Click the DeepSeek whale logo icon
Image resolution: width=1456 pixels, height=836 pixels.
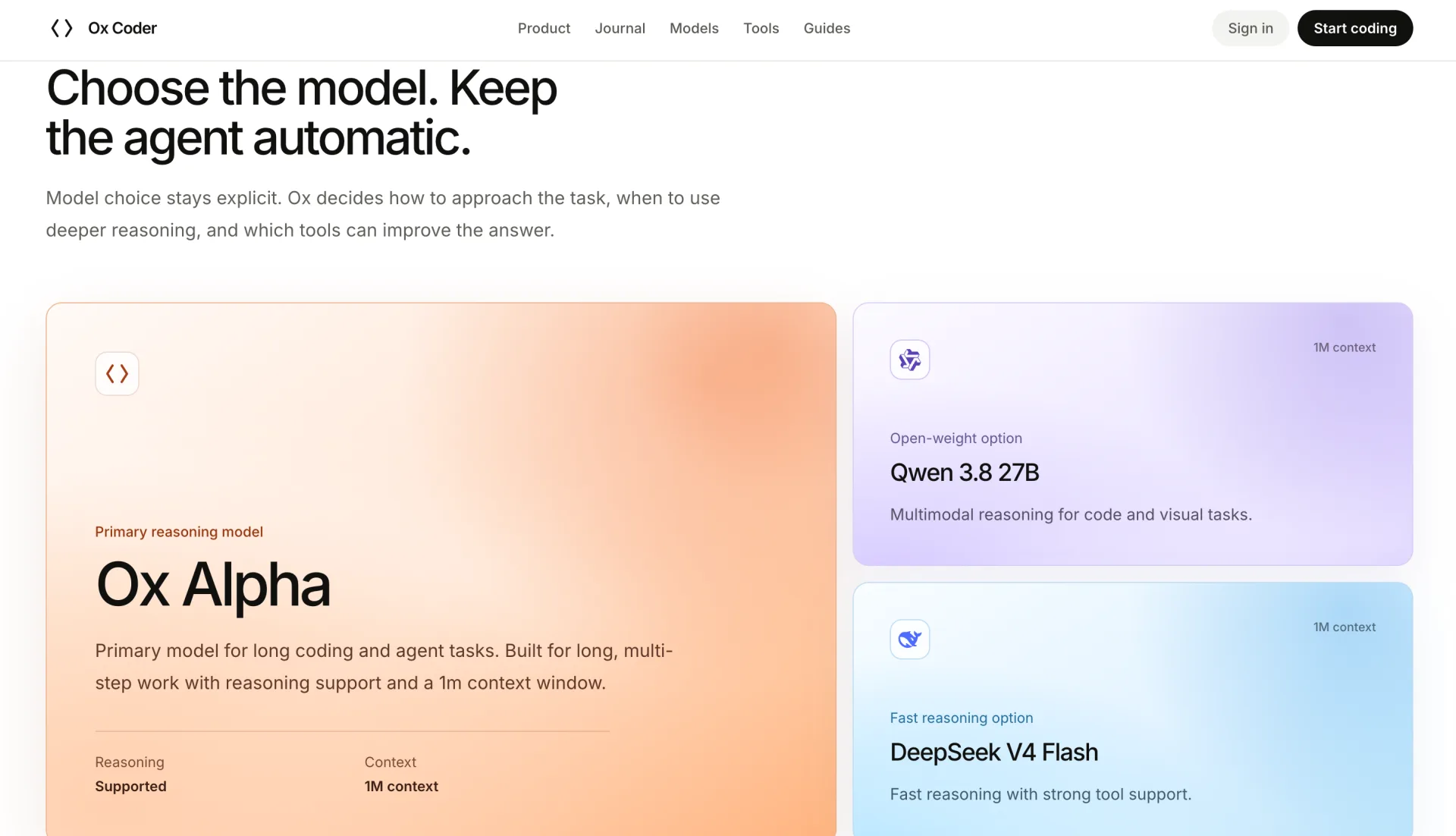tap(909, 640)
